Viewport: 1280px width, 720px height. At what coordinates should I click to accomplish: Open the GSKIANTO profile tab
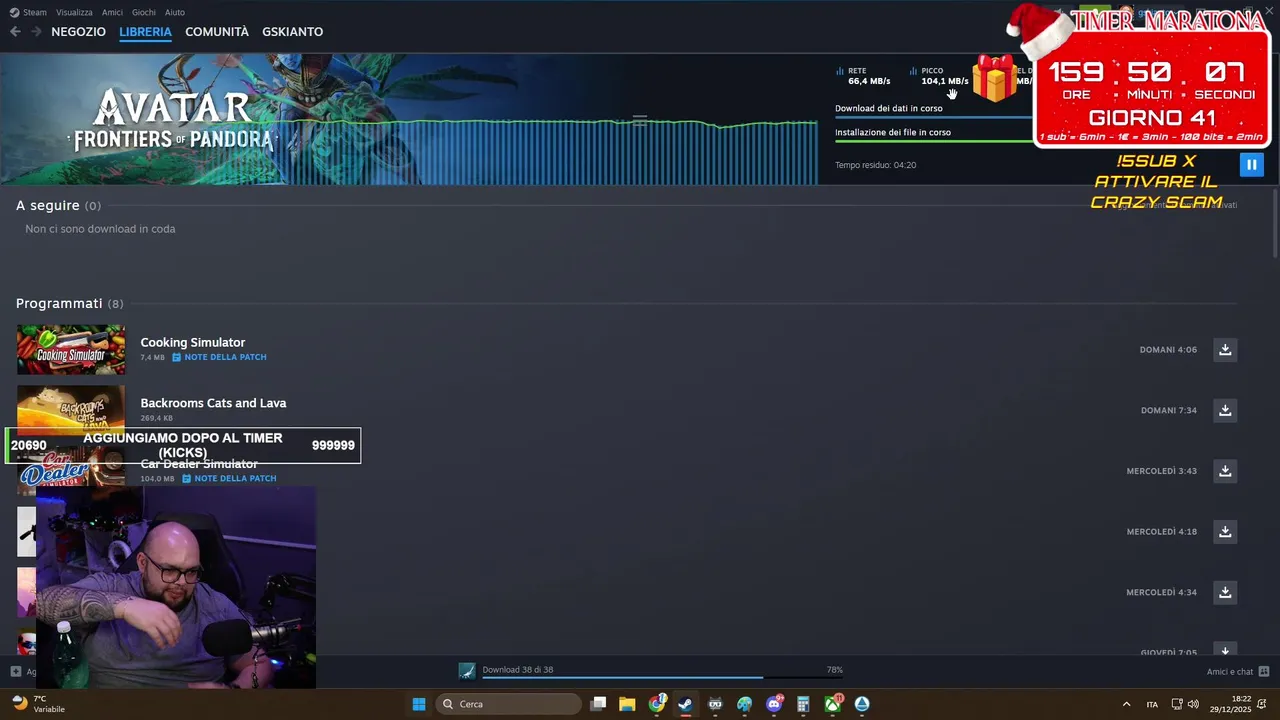click(x=292, y=32)
